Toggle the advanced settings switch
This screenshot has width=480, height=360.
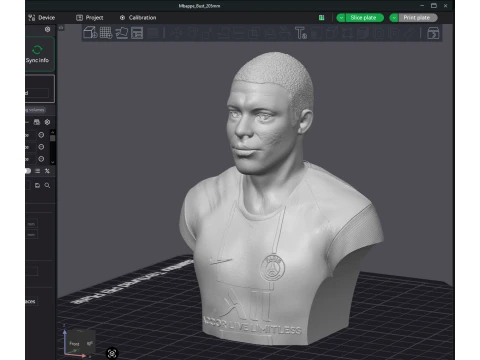pyautogui.click(x=28, y=171)
